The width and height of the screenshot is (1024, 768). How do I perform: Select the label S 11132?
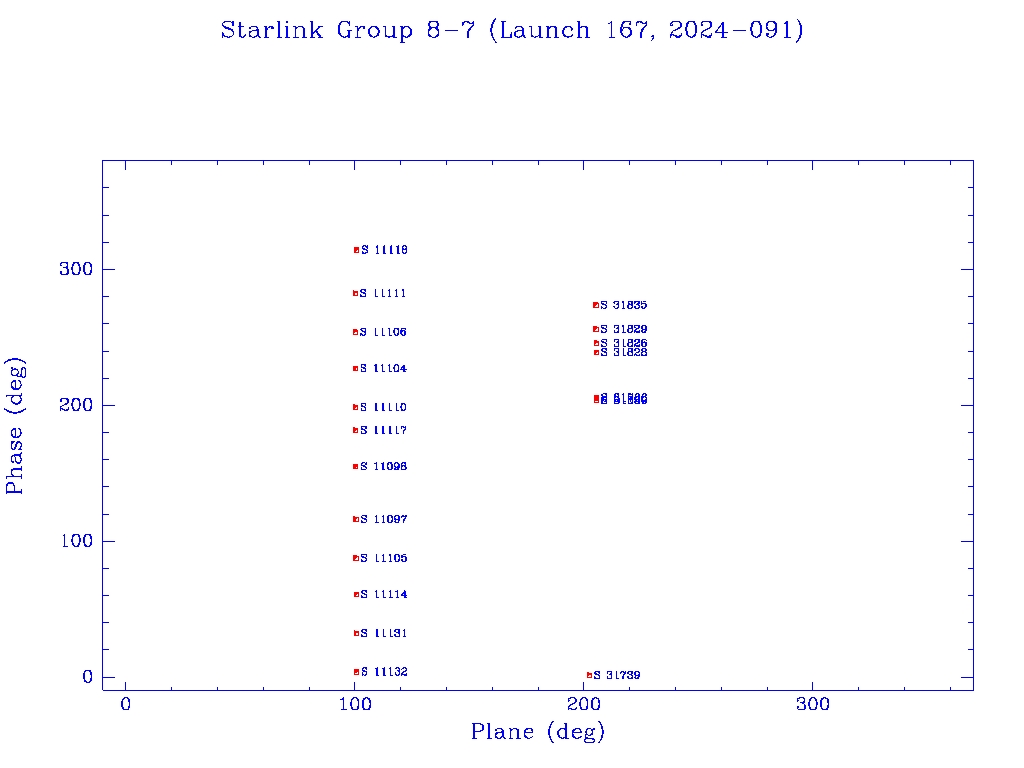pos(384,672)
